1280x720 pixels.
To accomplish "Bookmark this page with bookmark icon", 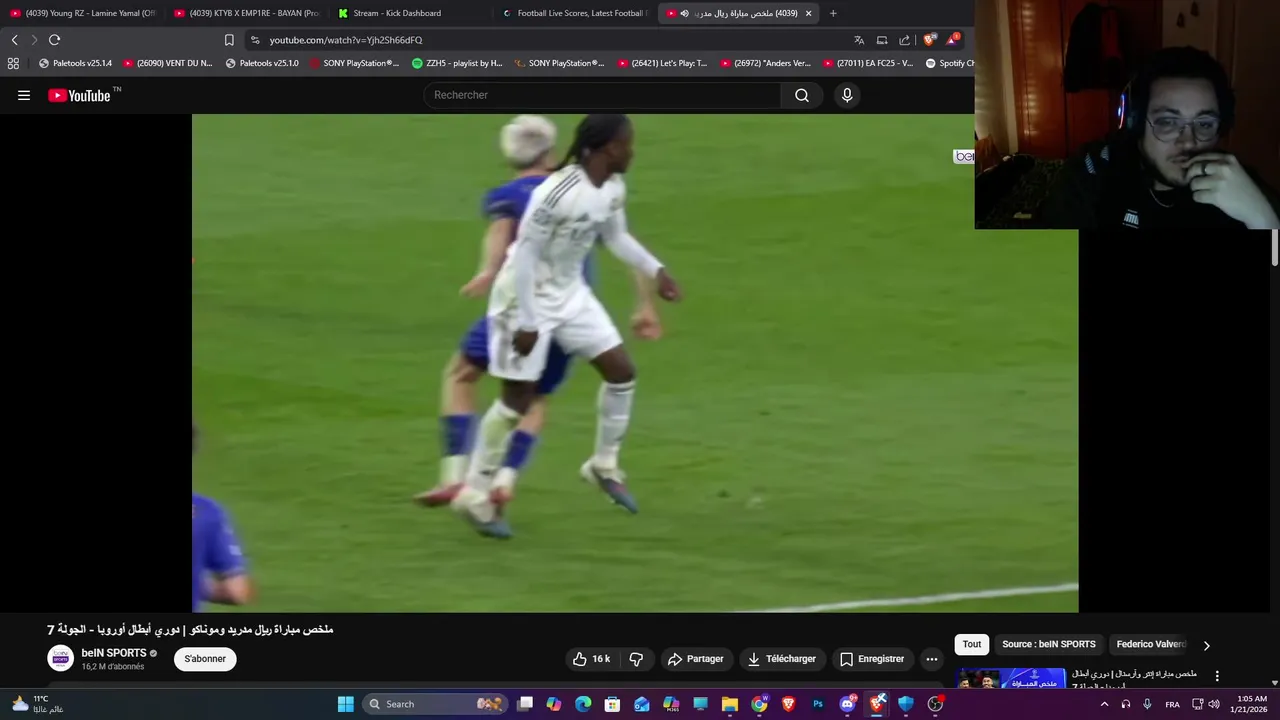I will click(229, 40).
